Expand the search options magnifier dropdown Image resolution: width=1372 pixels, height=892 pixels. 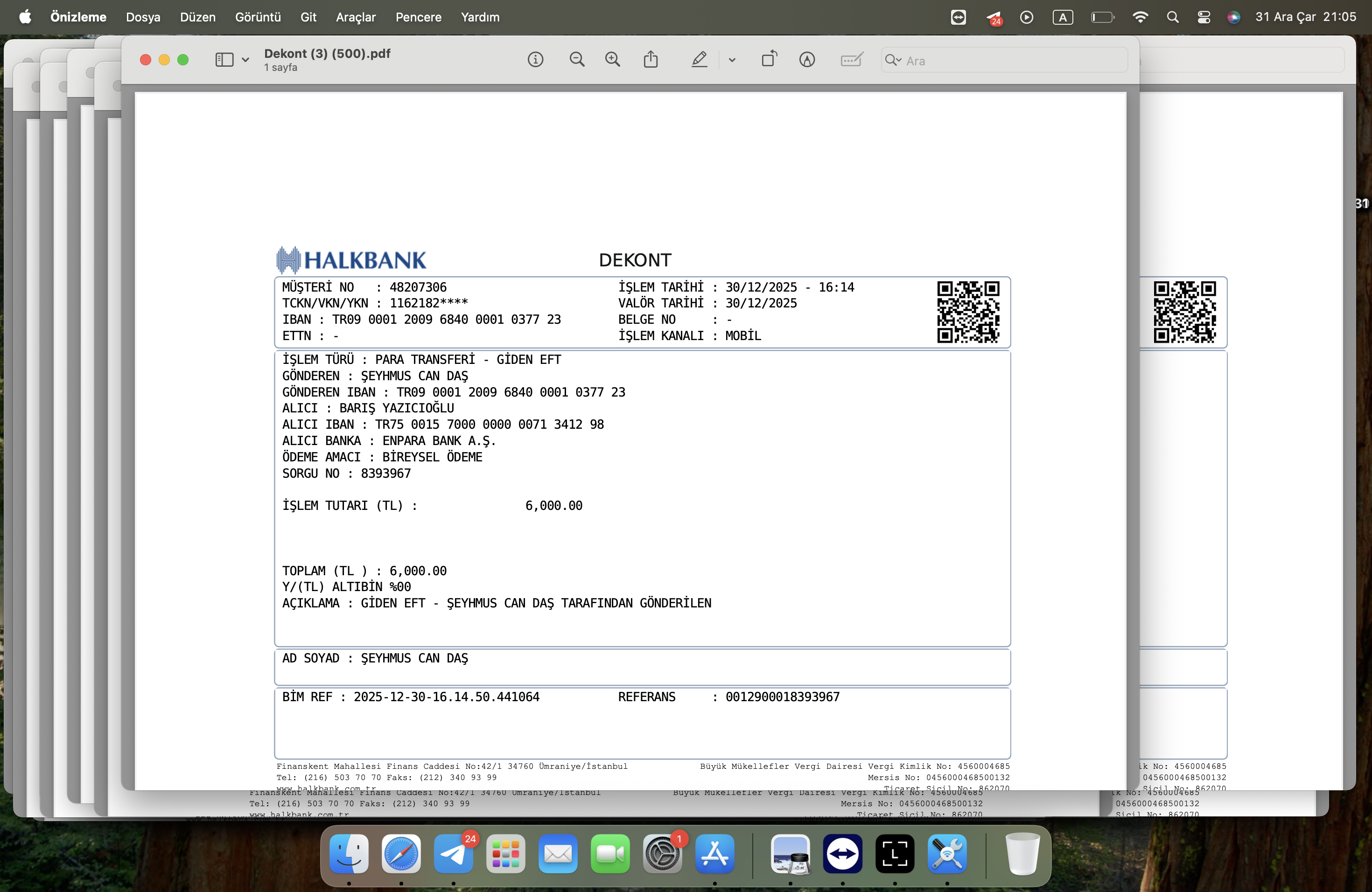pyautogui.click(x=893, y=60)
